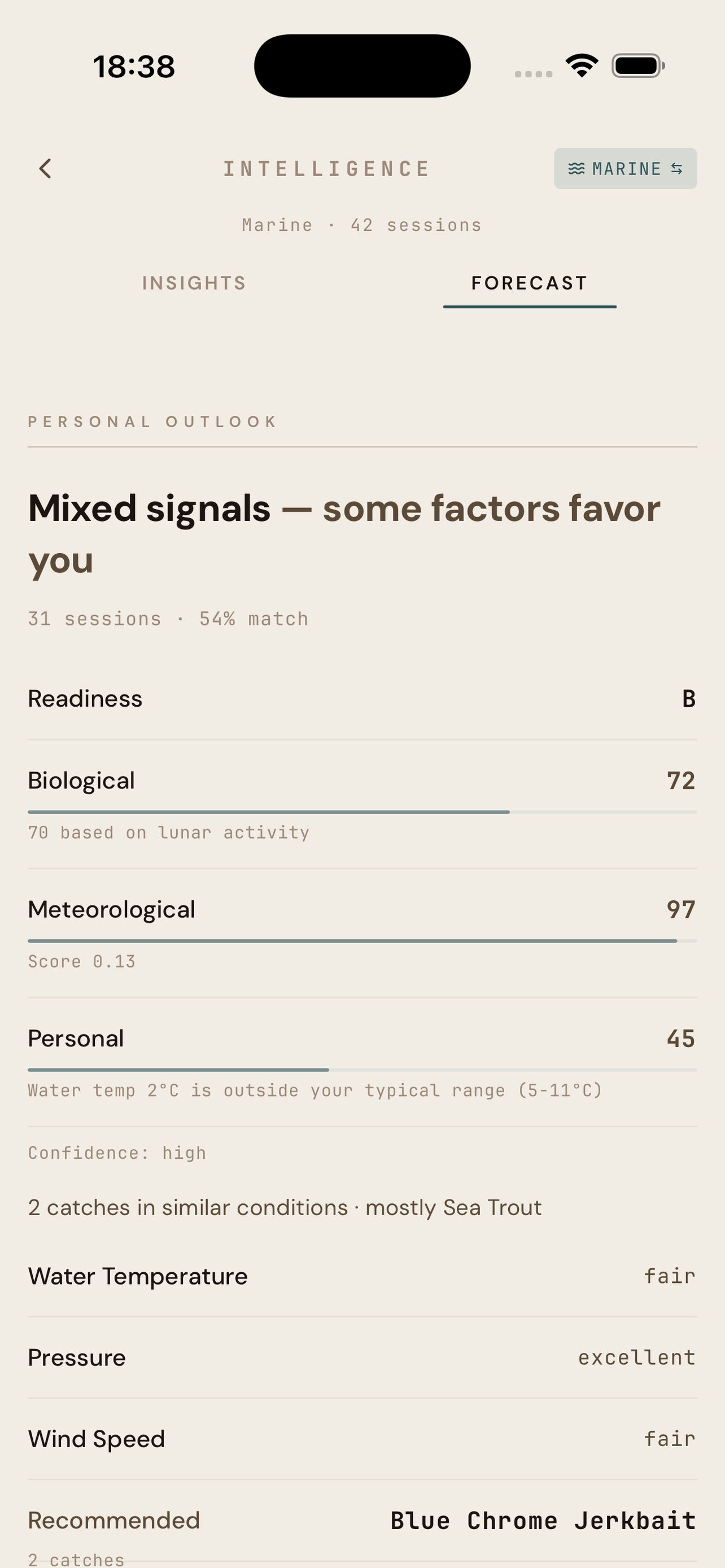Open the Wind Speed condition row
Viewport: 725px width, 1568px height.
click(x=362, y=1439)
